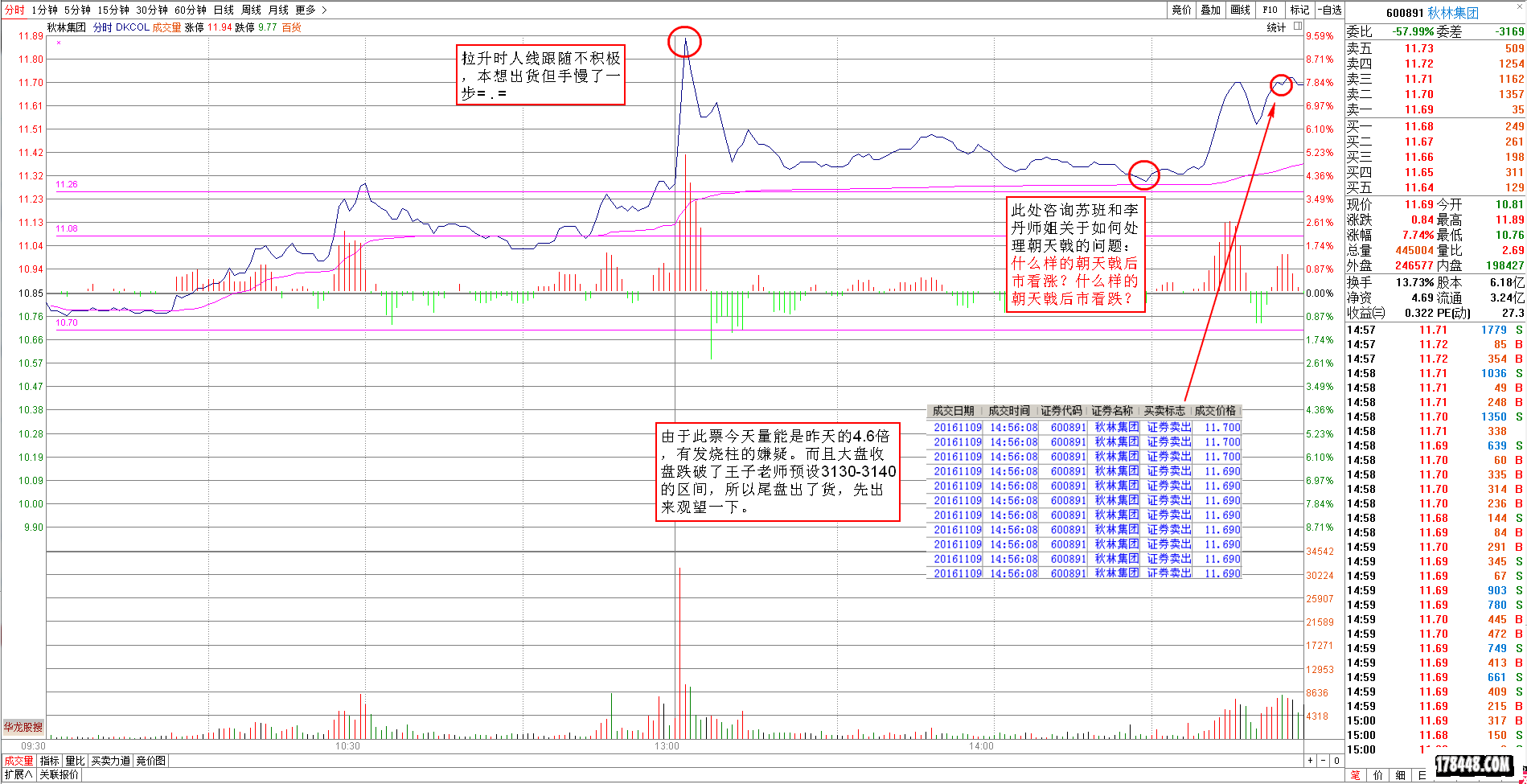Click the 14:58 trade of 1350 lots
1527x784 pixels.
pyautogui.click(x=1435, y=417)
